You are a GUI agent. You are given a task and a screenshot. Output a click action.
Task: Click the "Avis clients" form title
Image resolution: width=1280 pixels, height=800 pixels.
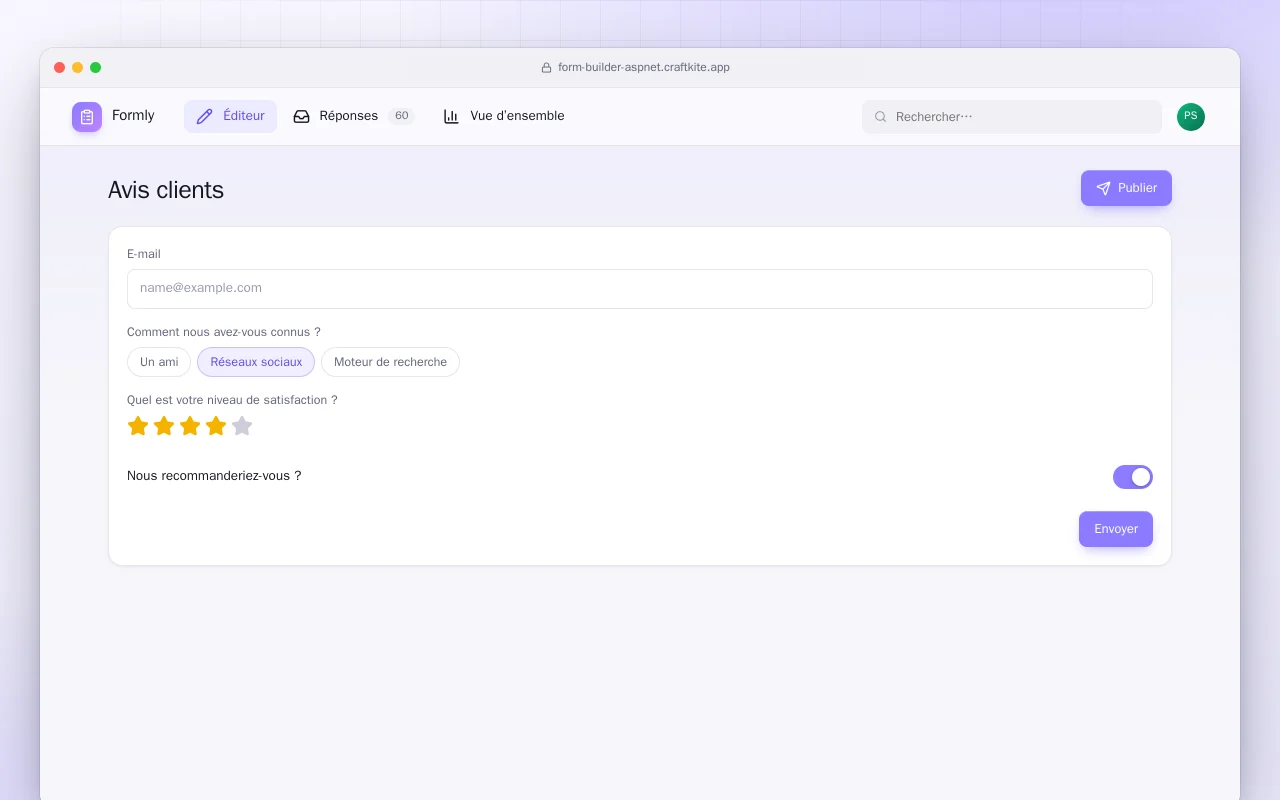point(166,190)
